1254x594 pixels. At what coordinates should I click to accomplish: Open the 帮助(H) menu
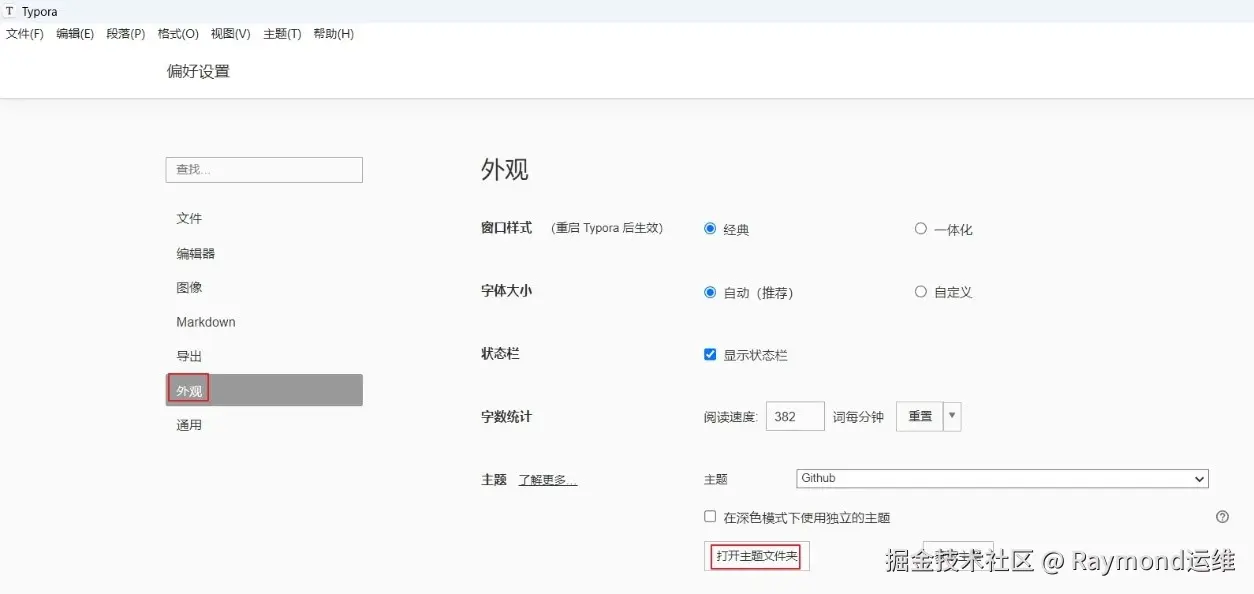point(333,34)
